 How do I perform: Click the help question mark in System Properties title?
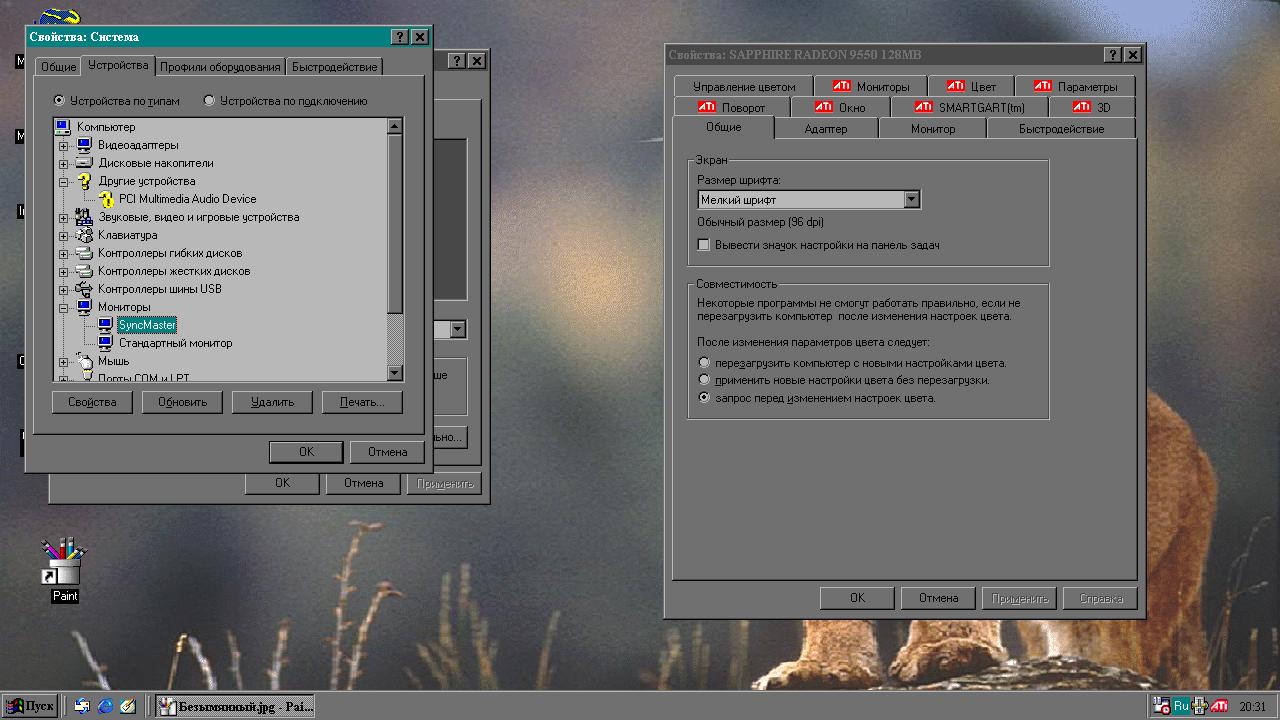(x=400, y=36)
